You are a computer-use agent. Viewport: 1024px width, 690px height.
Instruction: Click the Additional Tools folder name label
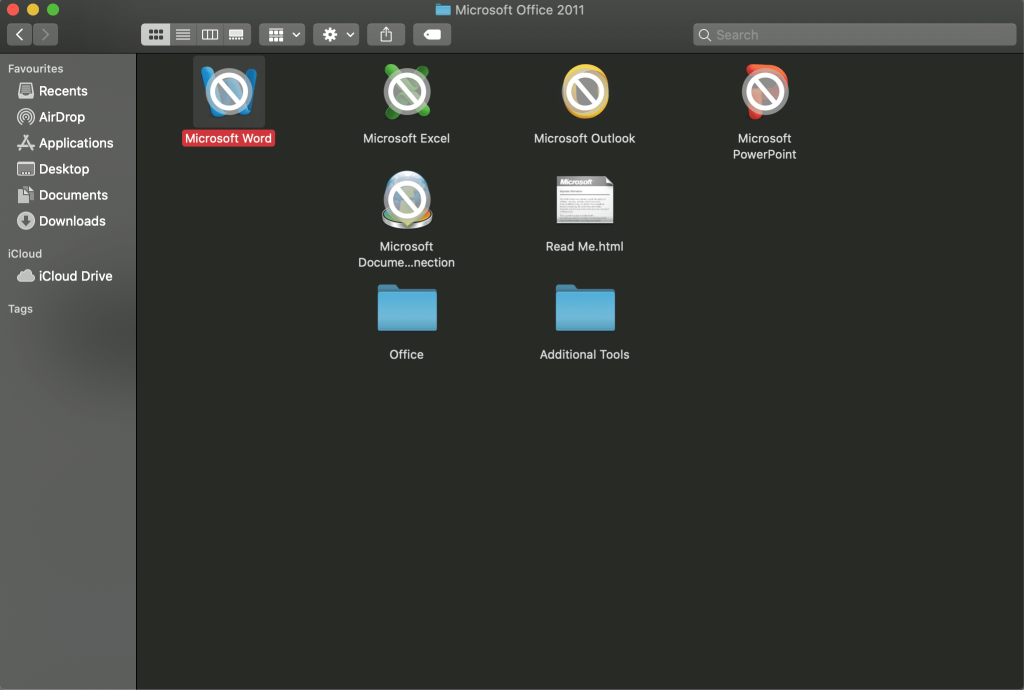tap(584, 354)
